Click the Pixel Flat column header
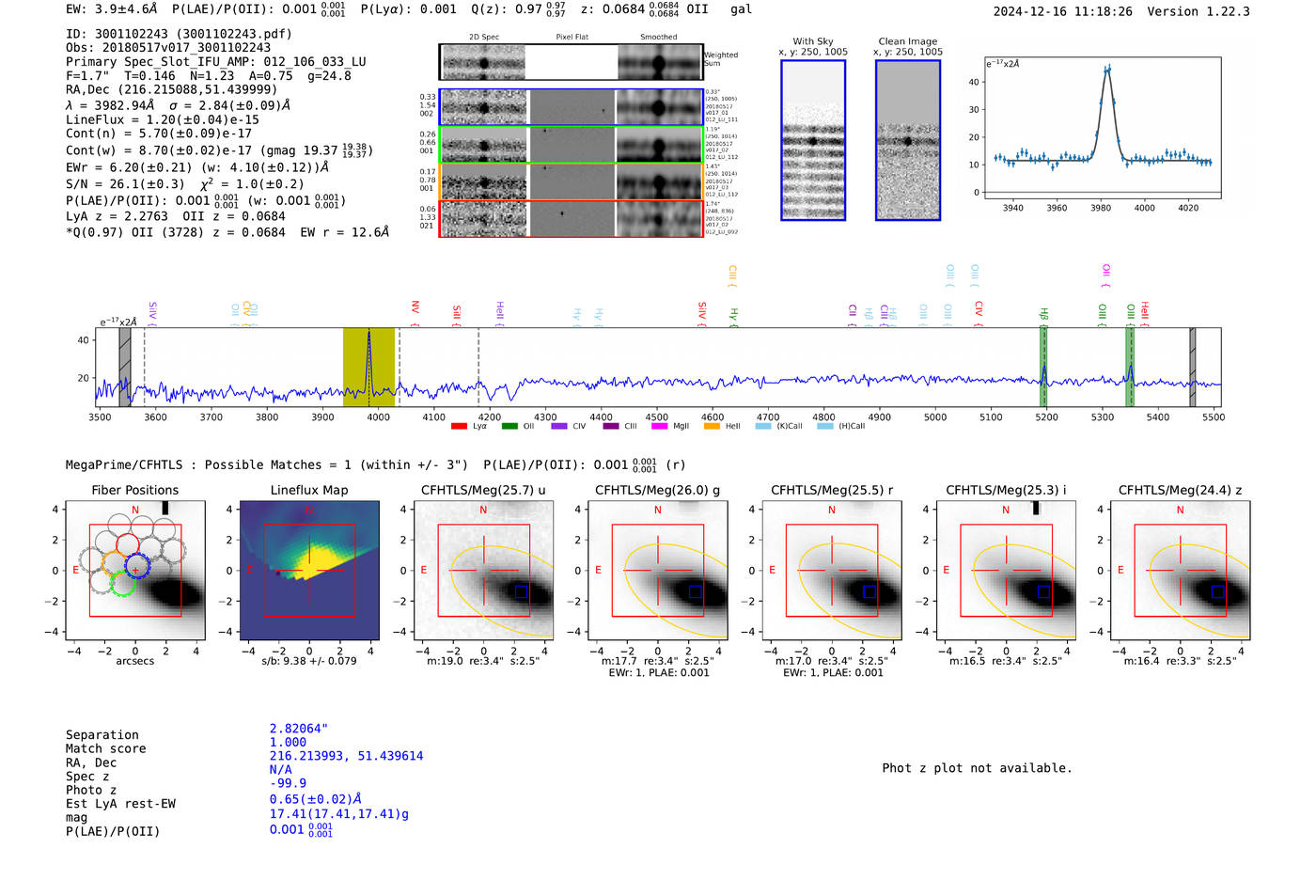The width and height of the screenshot is (1316, 896). click(572, 38)
